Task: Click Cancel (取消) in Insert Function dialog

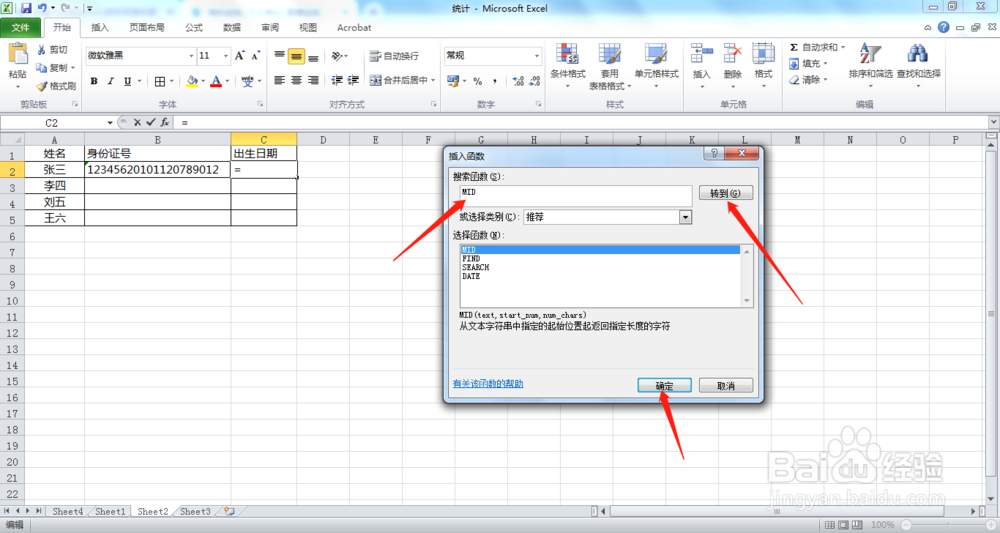Action: tap(726, 386)
